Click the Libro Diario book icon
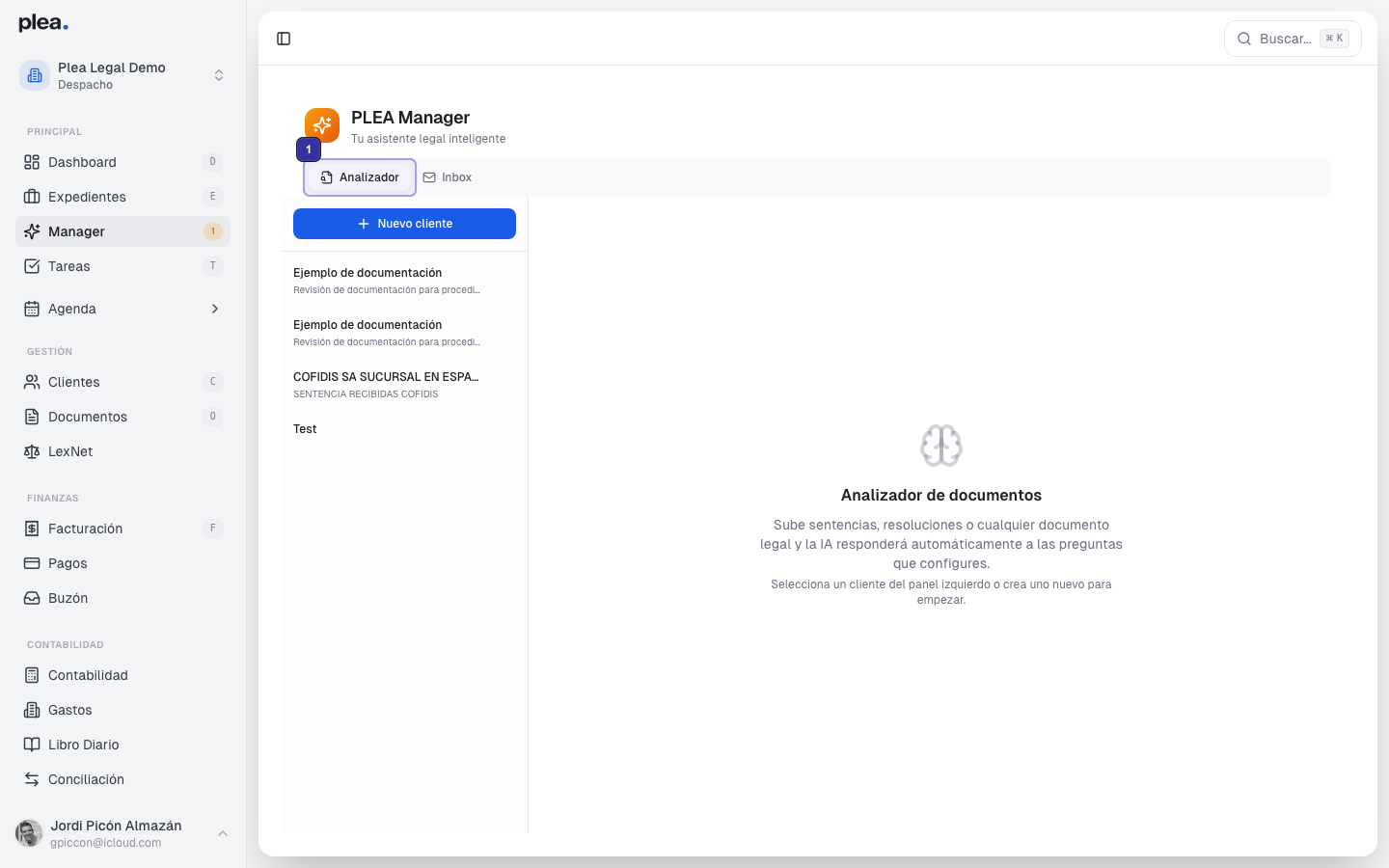 (32, 745)
